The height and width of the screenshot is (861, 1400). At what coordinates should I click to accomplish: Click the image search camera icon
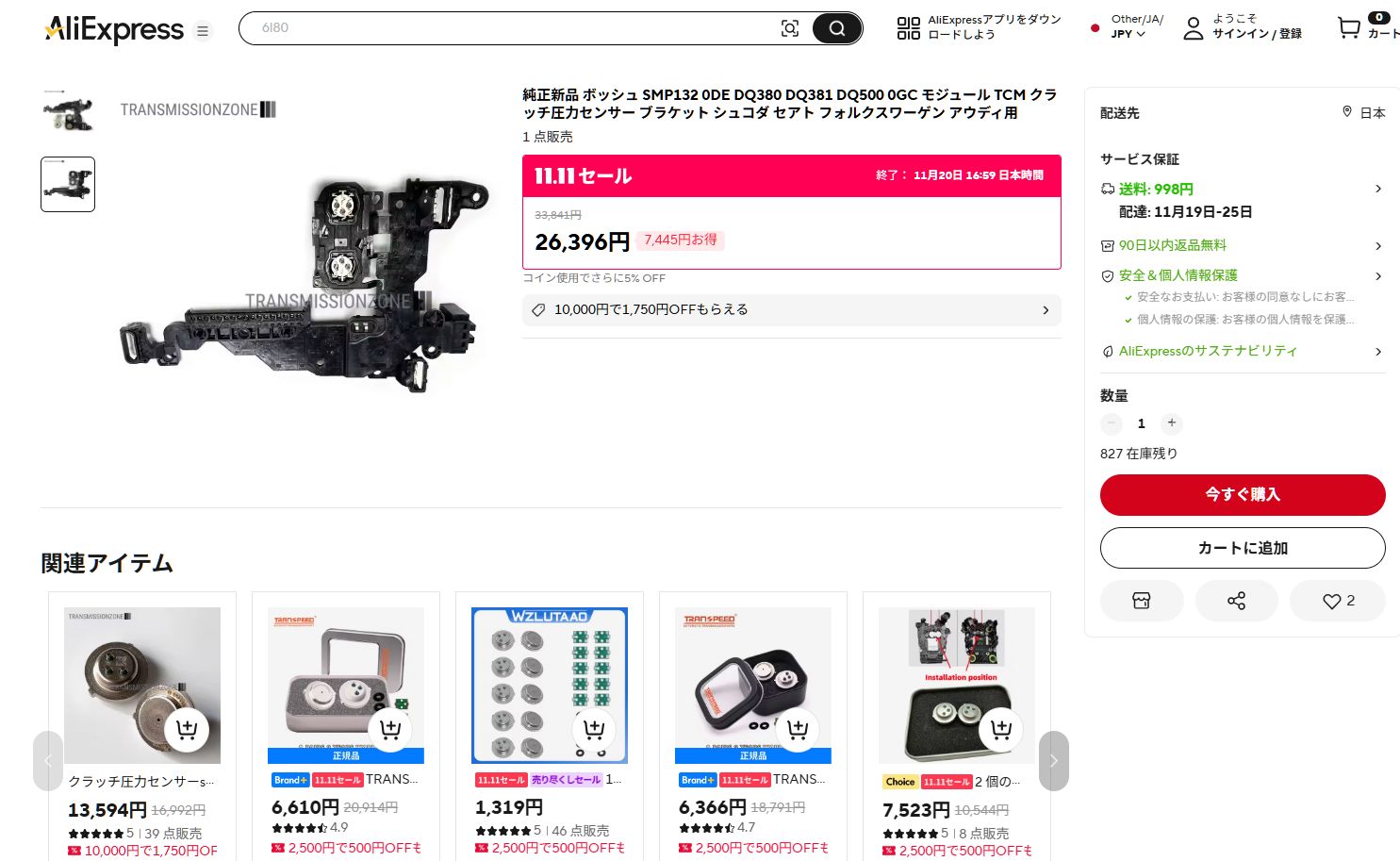790,28
